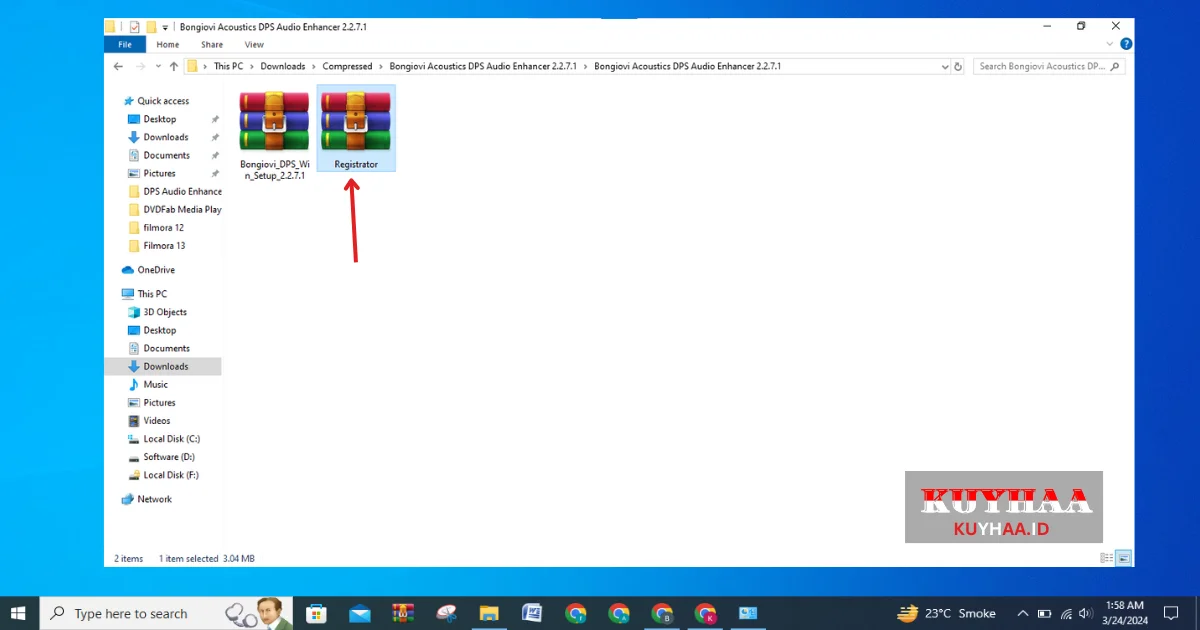
Task: Switch to details view in status bar
Action: point(1106,558)
